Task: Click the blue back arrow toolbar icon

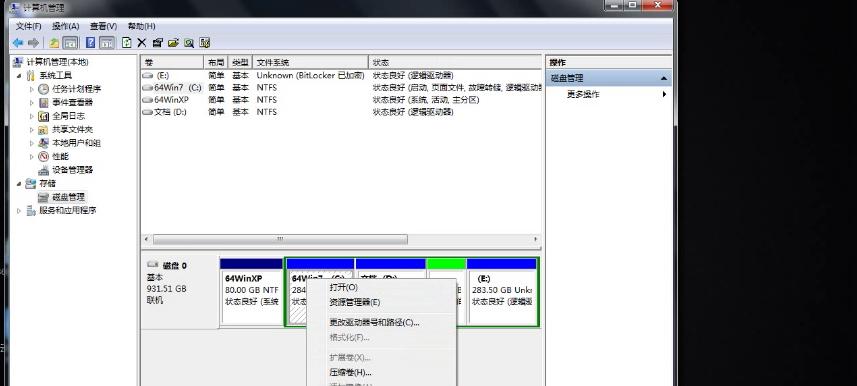Action: coord(18,43)
